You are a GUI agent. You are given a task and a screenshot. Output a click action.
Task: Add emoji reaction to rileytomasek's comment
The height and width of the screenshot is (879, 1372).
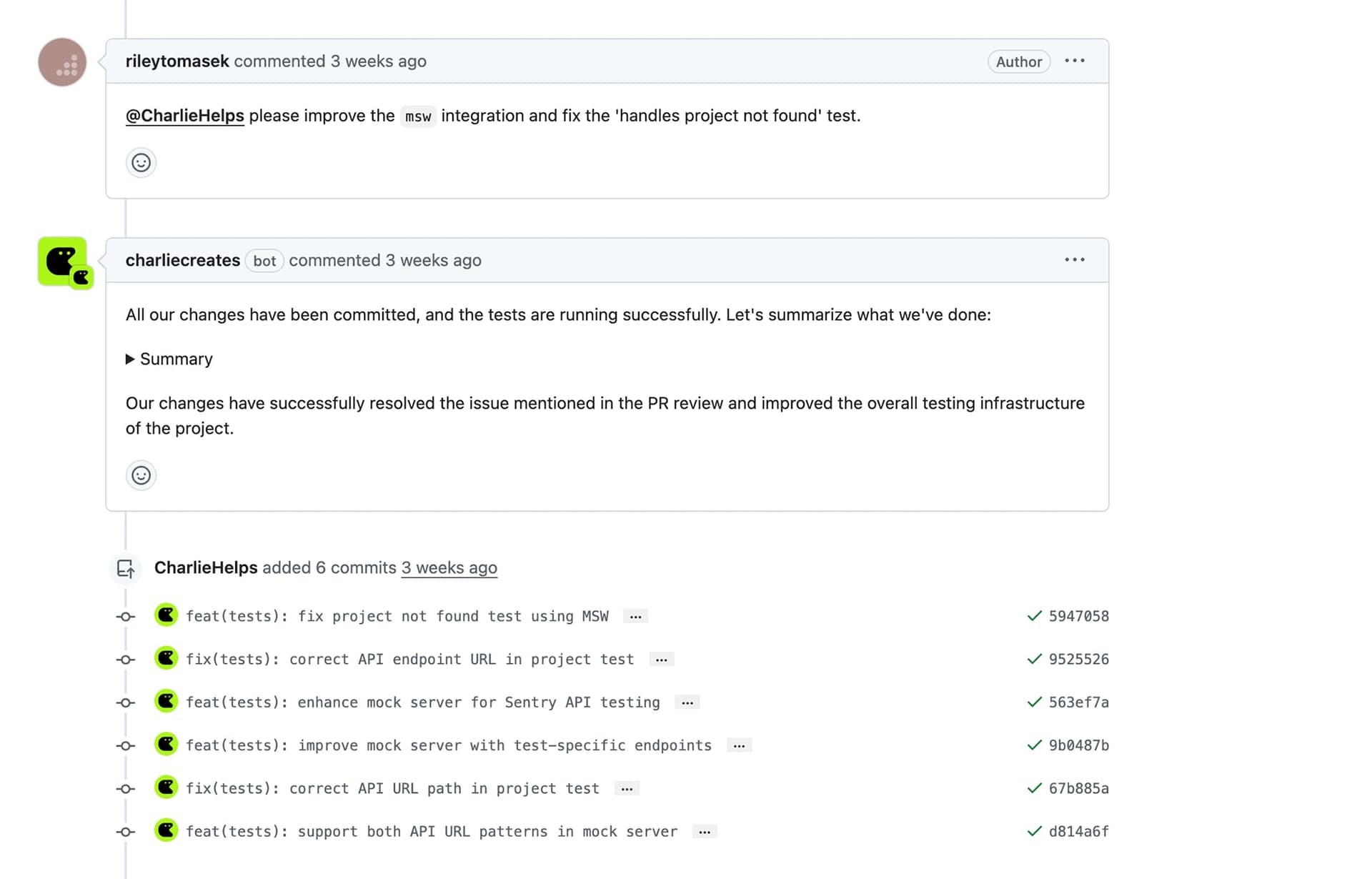coord(141,163)
